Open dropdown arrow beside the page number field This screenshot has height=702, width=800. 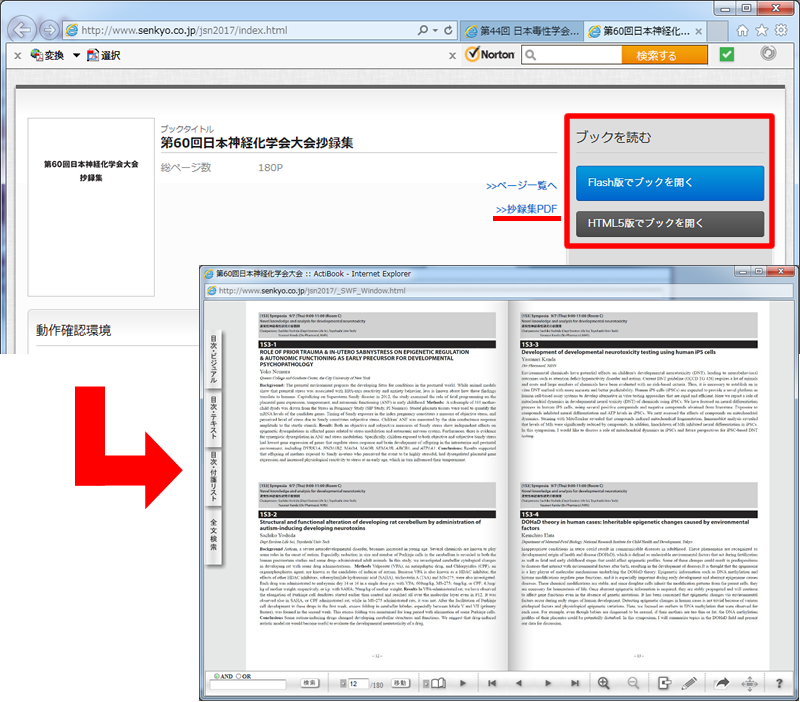(343, 684)
